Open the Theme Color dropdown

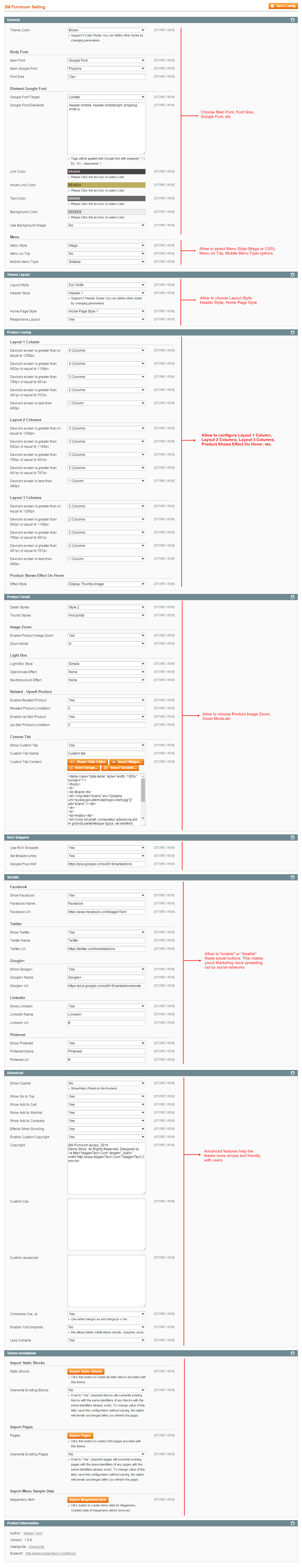coord(106,30)
